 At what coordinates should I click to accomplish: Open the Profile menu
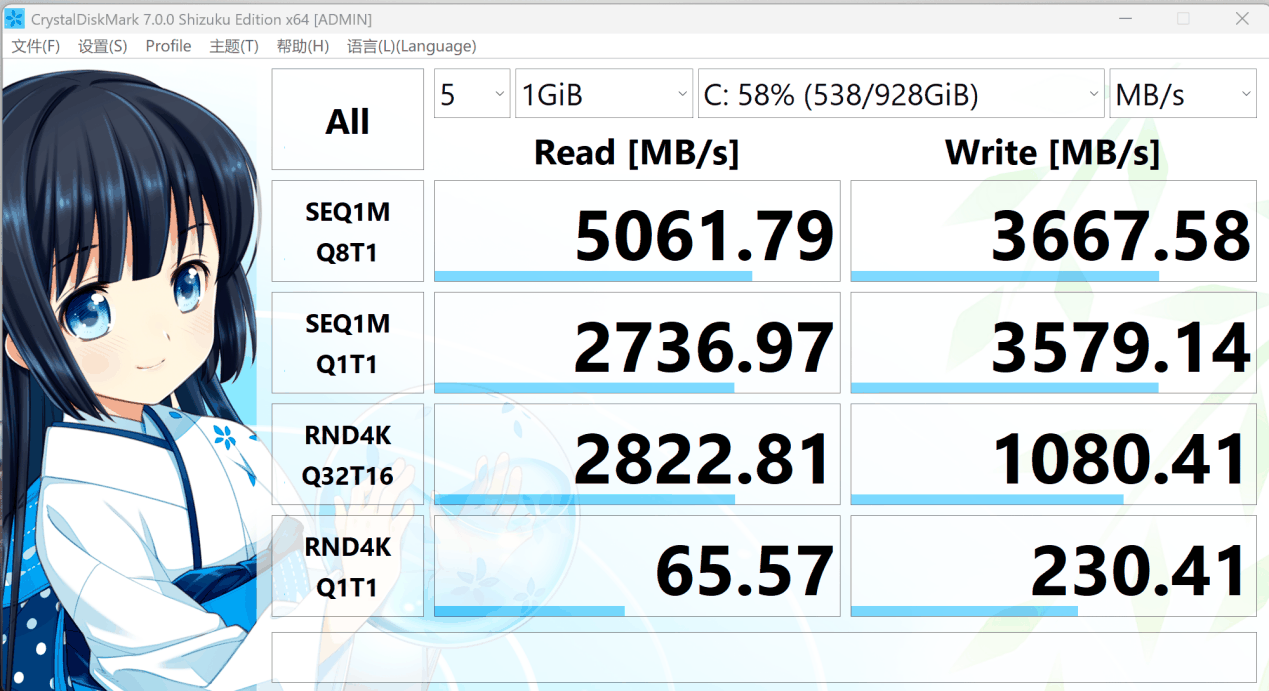[168, 46]
